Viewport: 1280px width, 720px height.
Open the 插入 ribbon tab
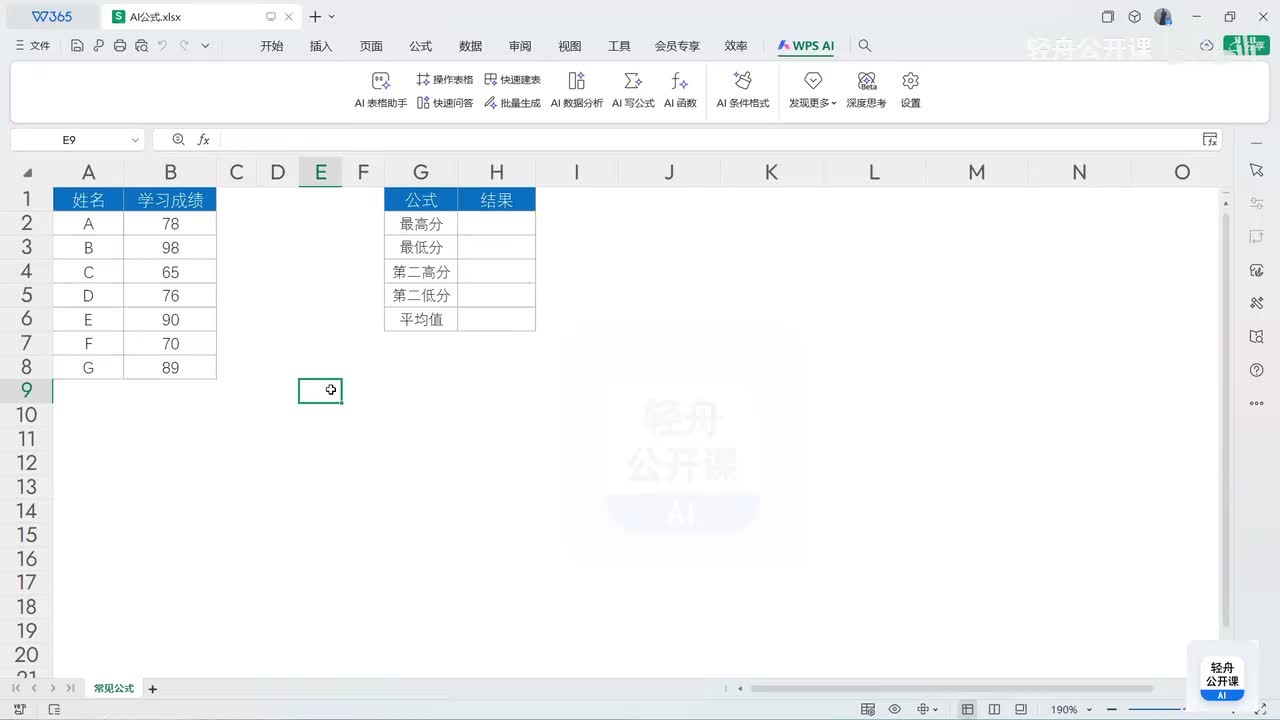tap(321, 46)
